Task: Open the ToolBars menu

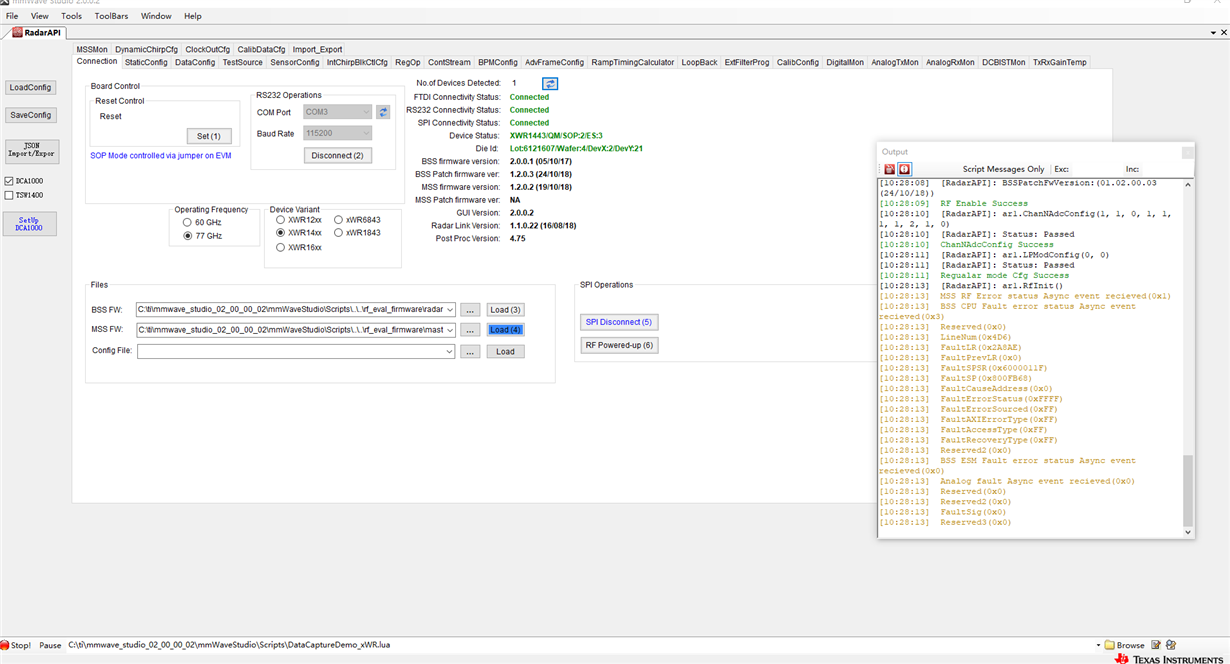Action: click(111, 16)
